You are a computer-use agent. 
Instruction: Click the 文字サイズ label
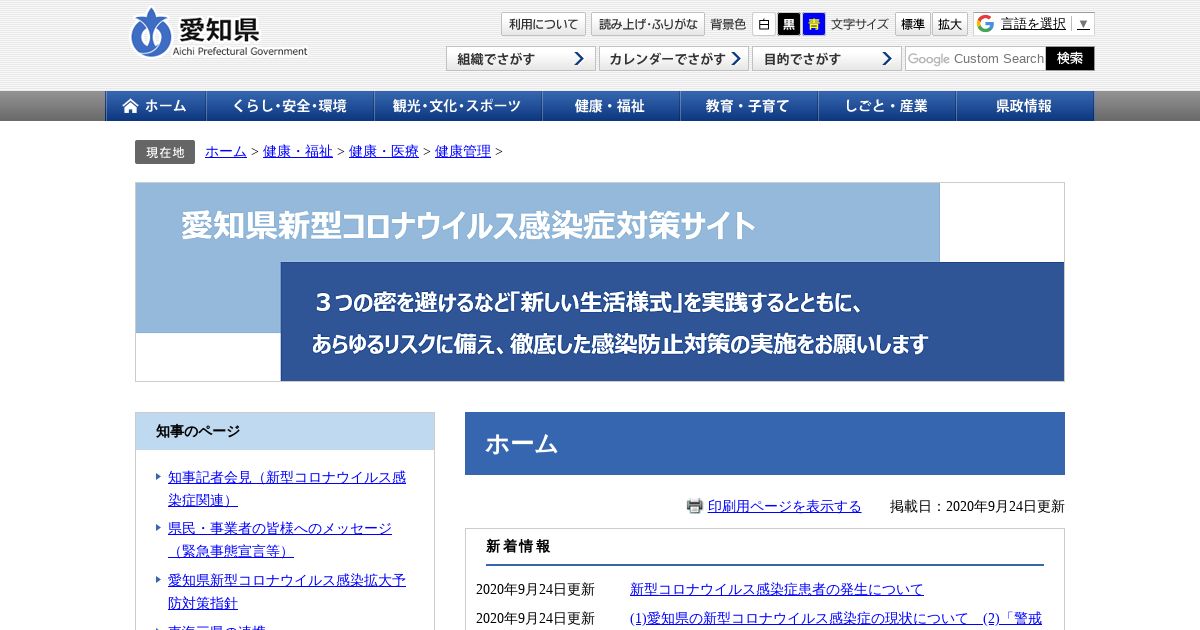[860, 24]
